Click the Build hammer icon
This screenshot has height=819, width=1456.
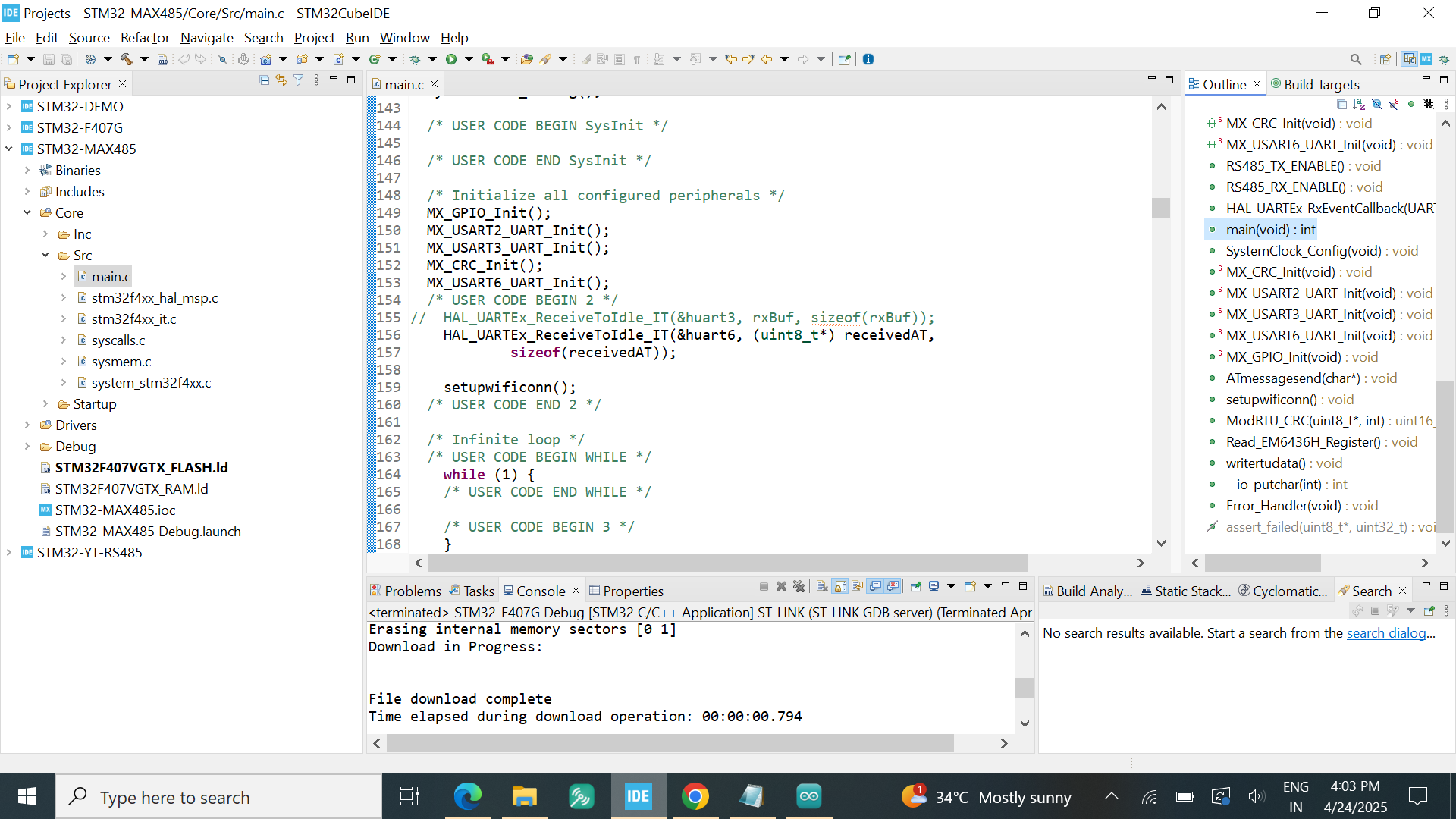126,59
